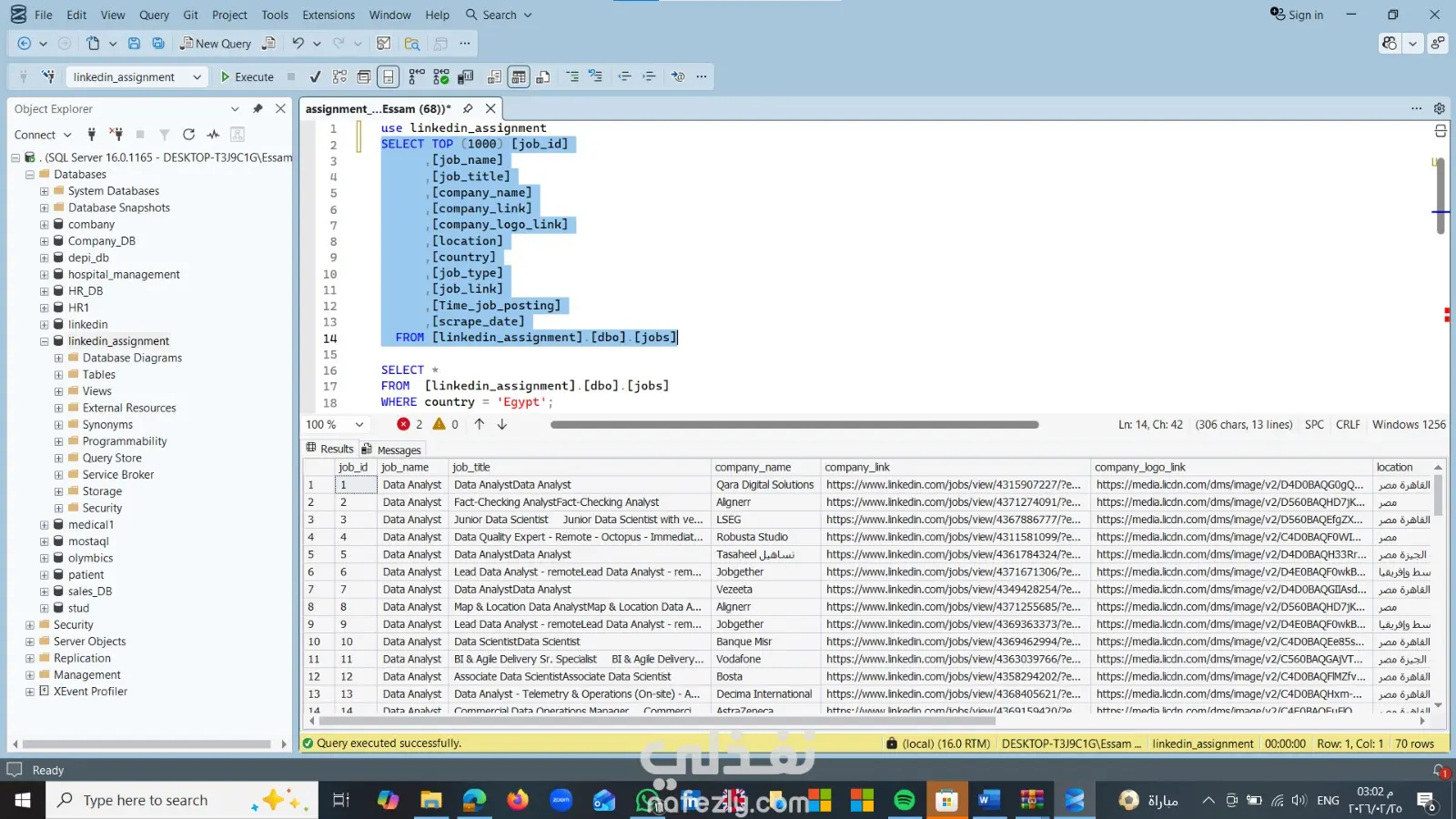The height and width of the screenshot is (819, 1456).
Task: Save the current query file
Action: (134, 44)
